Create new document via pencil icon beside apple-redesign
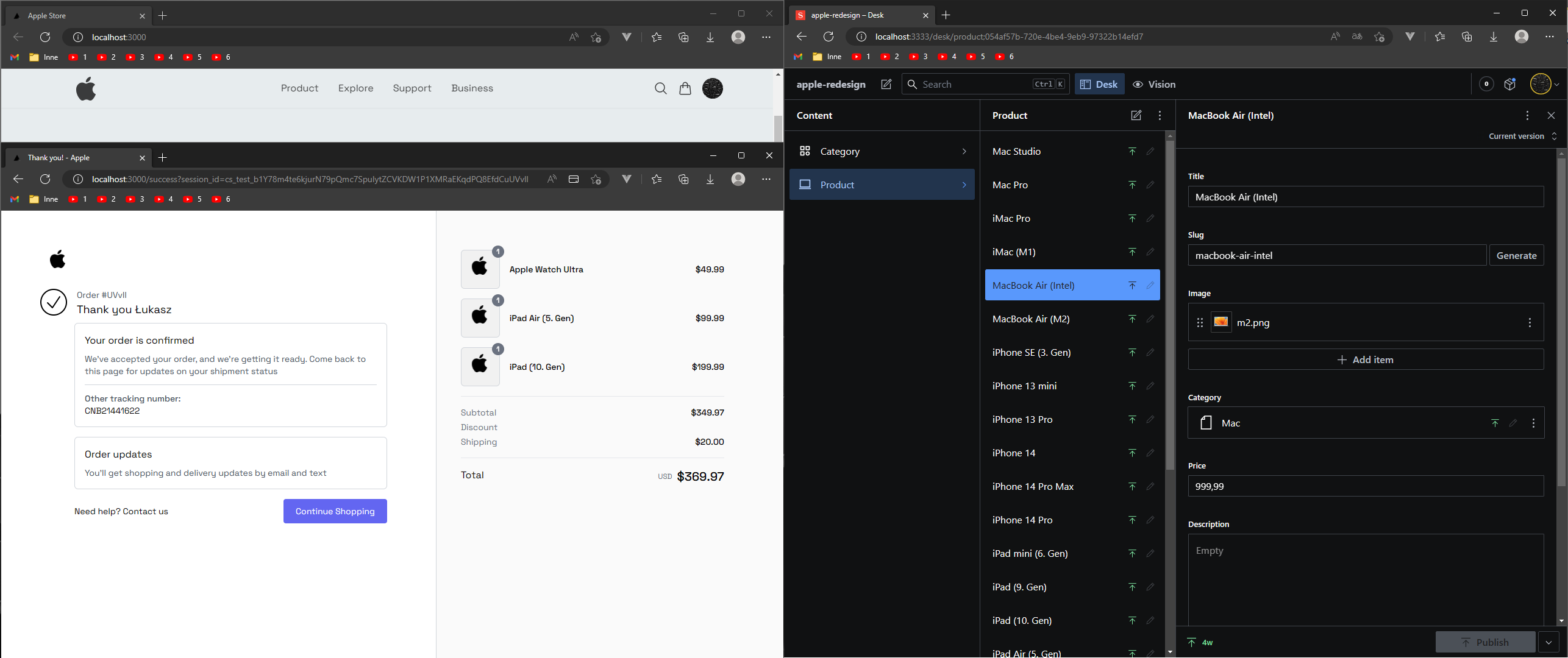1568x658 pixels. click(x=886, y=85)
